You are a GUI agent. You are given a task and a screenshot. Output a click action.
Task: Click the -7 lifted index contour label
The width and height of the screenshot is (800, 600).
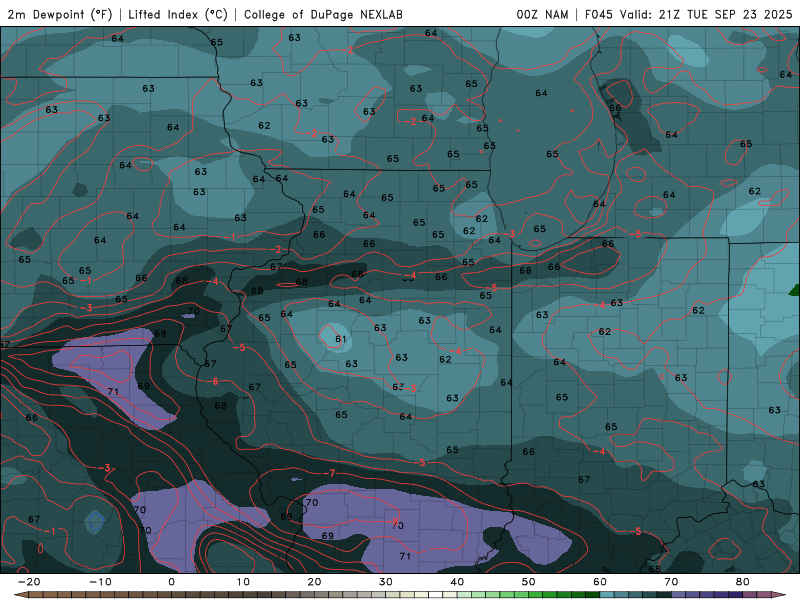[x=330, y=473]
